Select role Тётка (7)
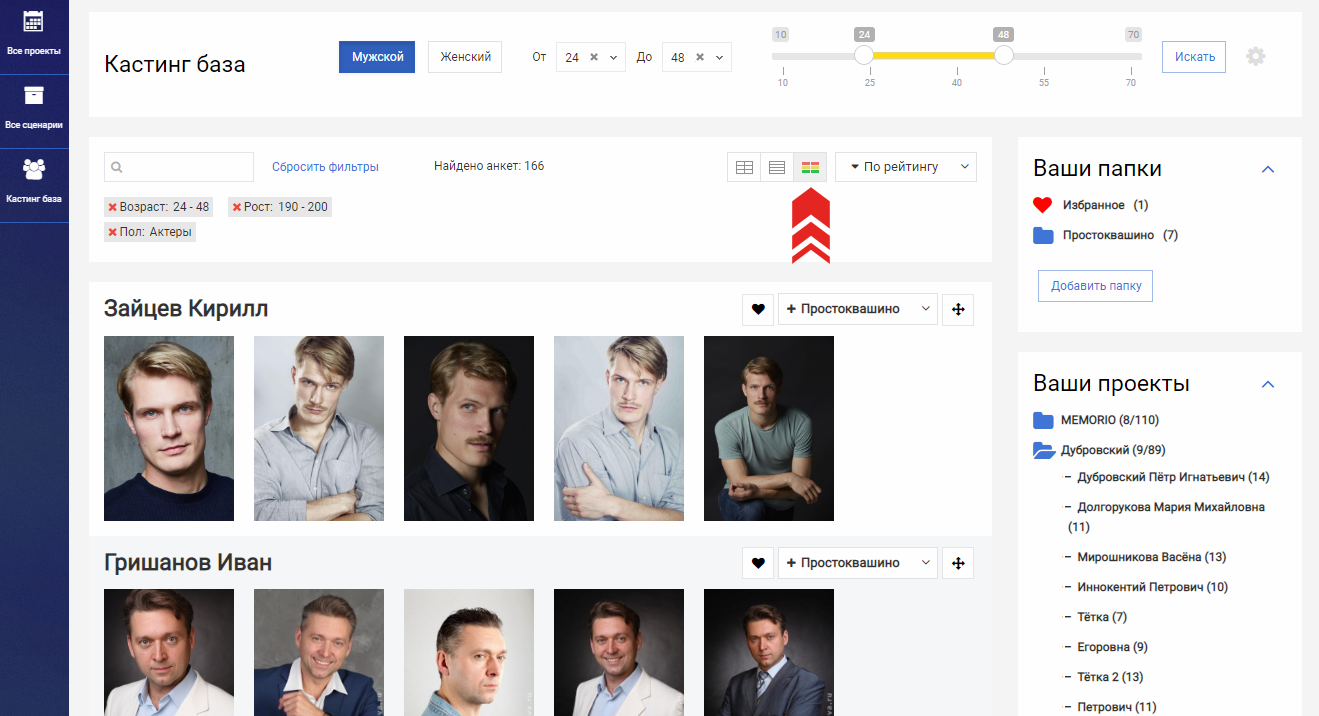This screenshot has height=716, width=1319. pos(1101,617)
